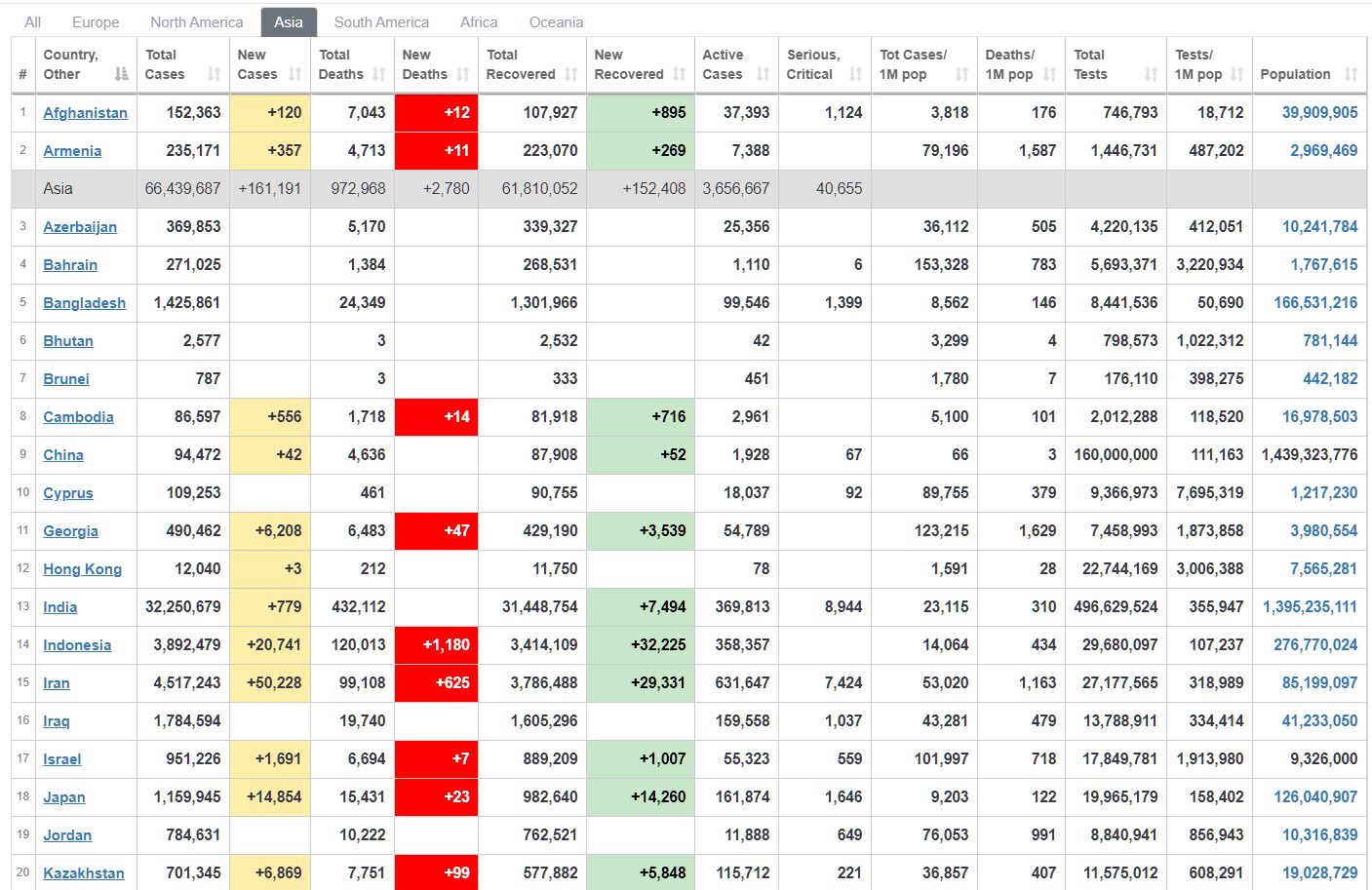Click sort icon beside Country, Other header
The image size is (1372, 890).
121,74
